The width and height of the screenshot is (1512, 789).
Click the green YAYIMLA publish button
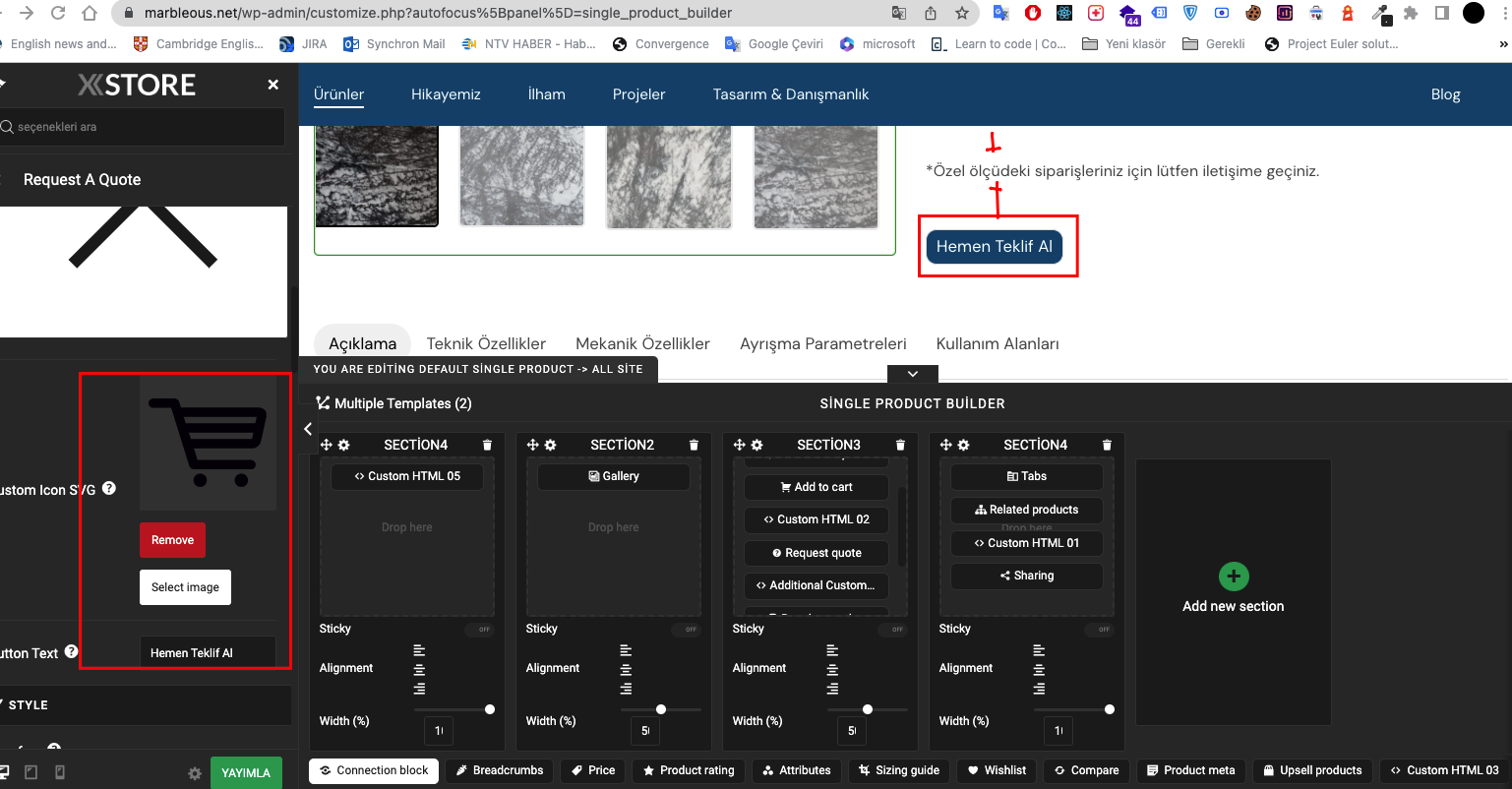246,773
